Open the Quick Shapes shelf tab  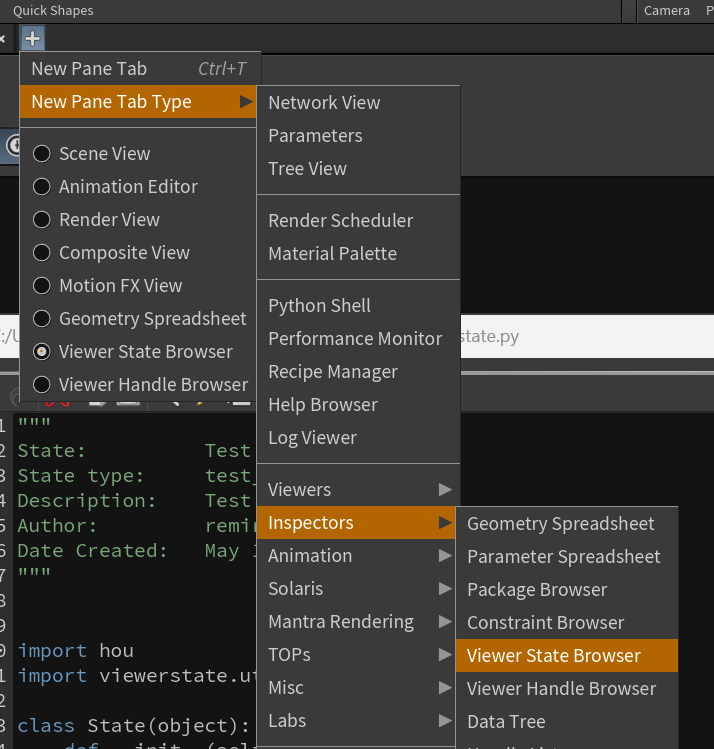53,11
